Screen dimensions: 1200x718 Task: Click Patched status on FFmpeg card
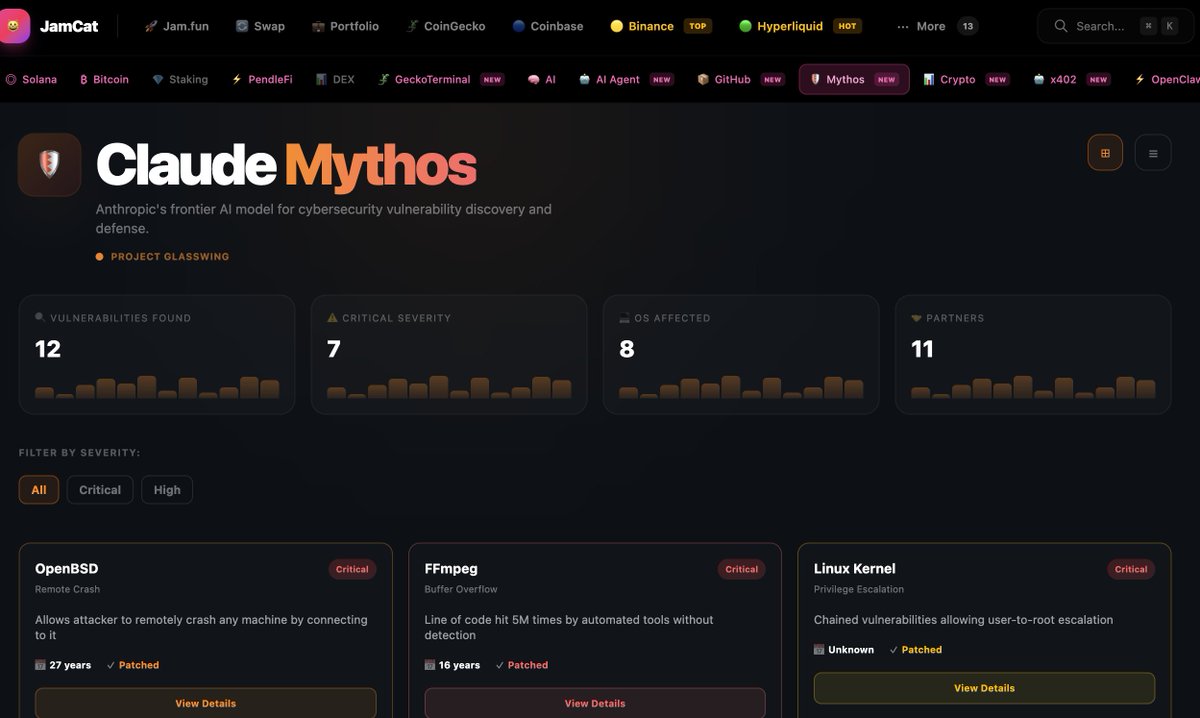(522, 665)
